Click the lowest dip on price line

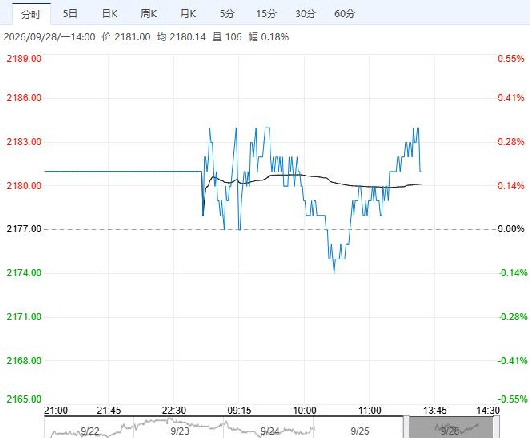click(x=335, y=272)
